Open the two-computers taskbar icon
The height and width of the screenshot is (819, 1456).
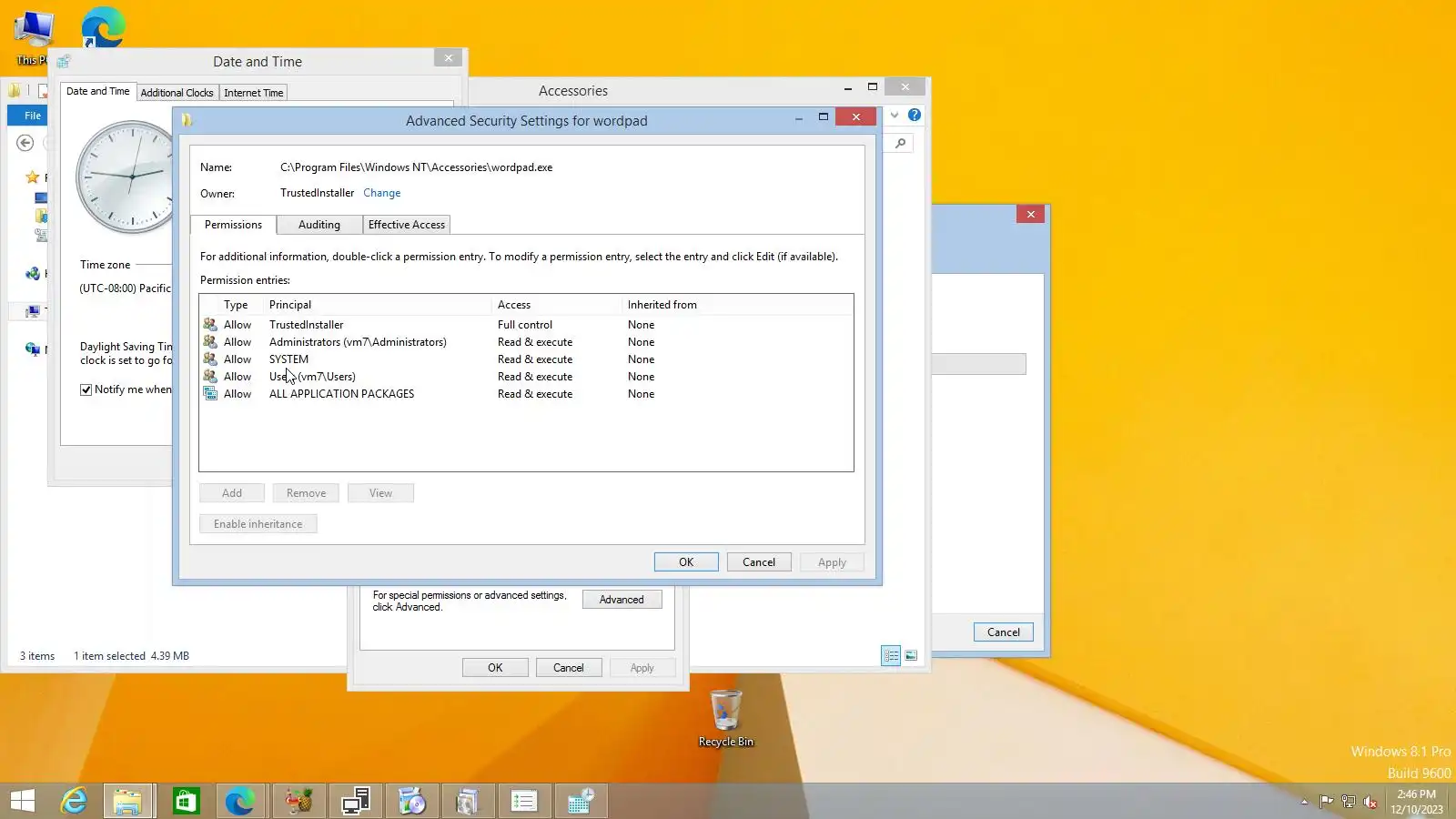355,801
